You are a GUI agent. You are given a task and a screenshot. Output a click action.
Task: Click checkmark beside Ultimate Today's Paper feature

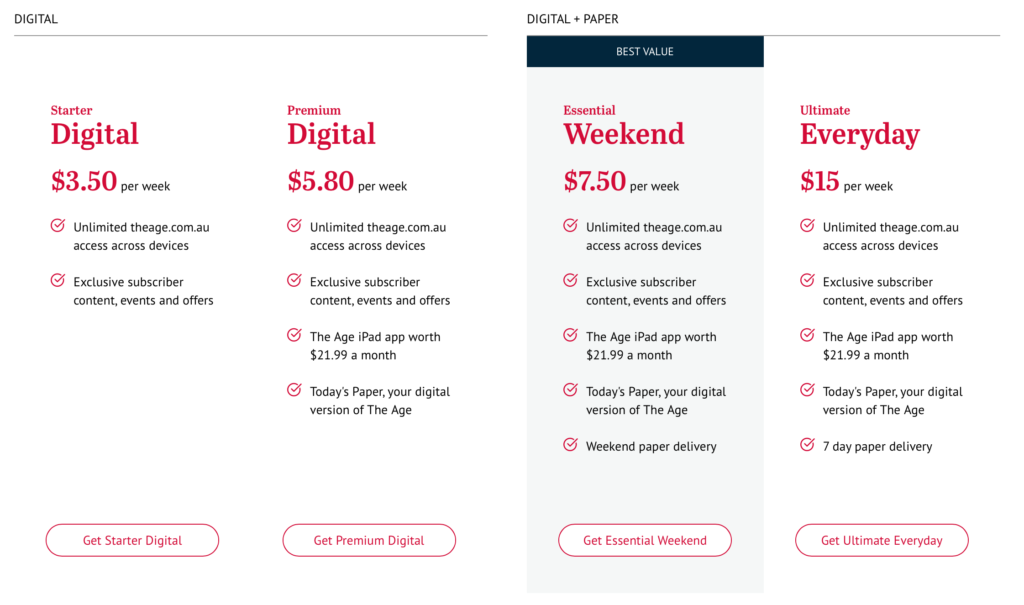point(807,391)
